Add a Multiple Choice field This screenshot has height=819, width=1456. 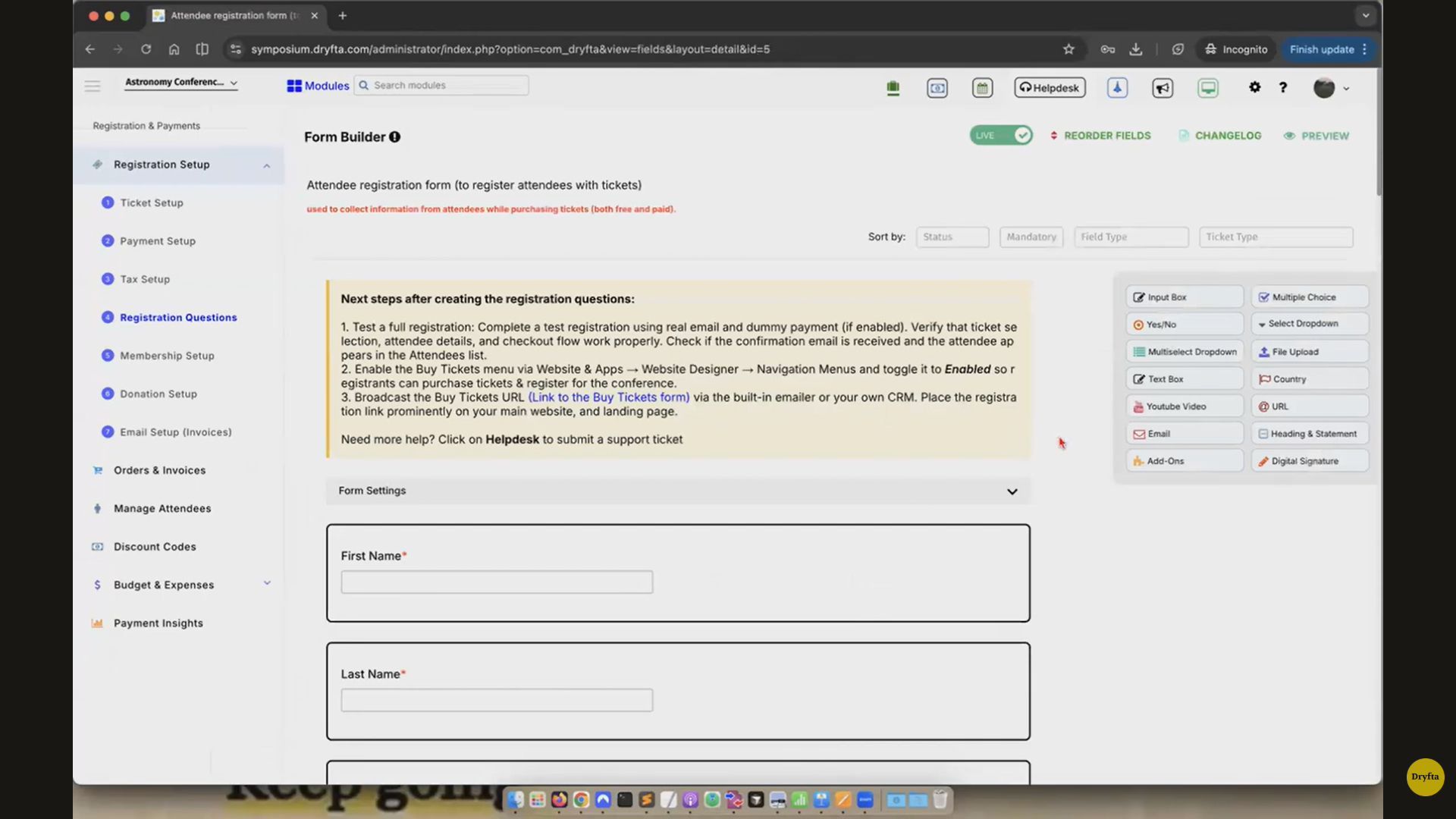[x=1309, y=297]
